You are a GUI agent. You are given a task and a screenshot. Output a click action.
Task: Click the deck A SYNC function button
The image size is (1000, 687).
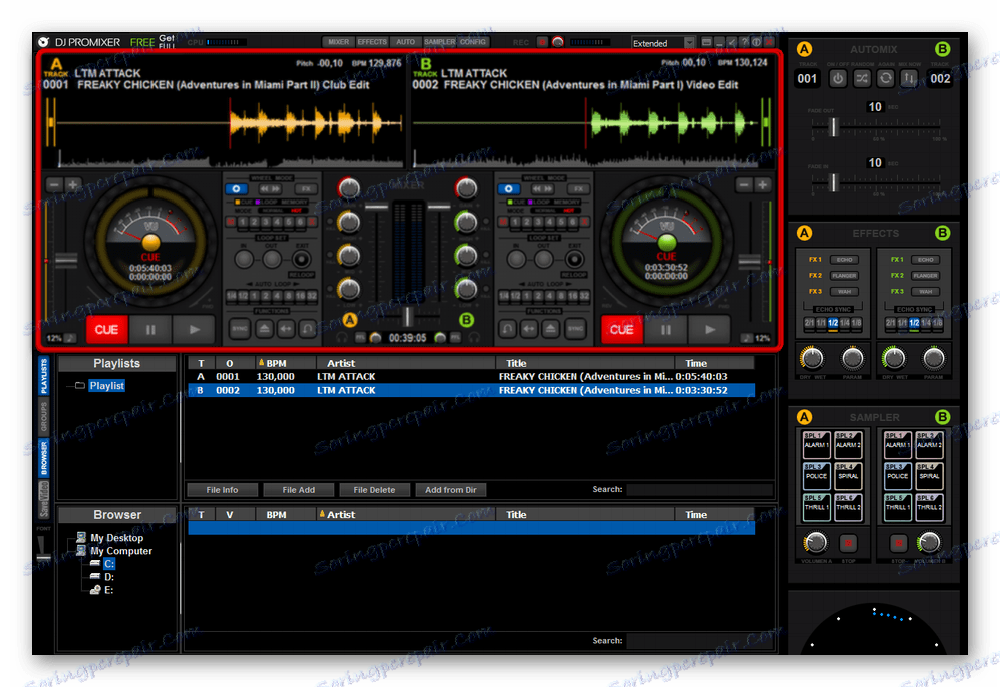coord(240,328)
